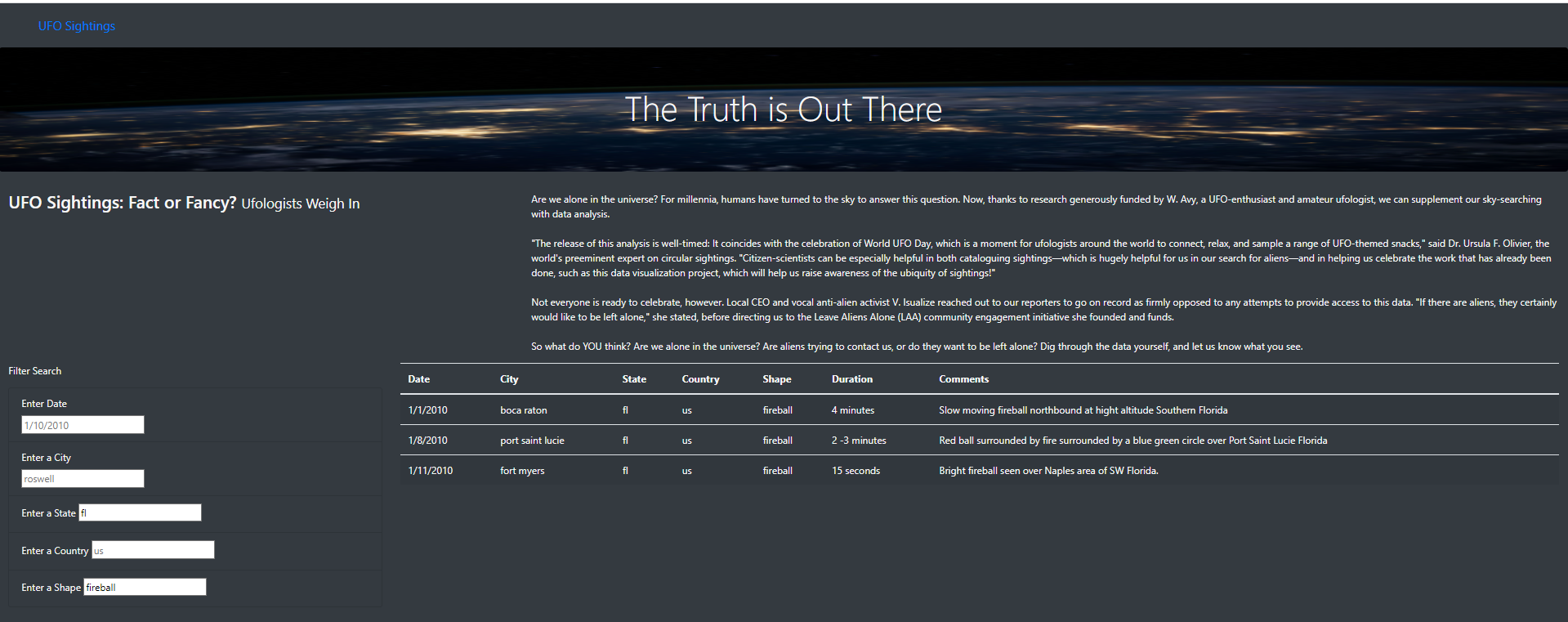Click the Enter a Country input field
Viewport: 1568px width, 622px height.
coord(153,550)
